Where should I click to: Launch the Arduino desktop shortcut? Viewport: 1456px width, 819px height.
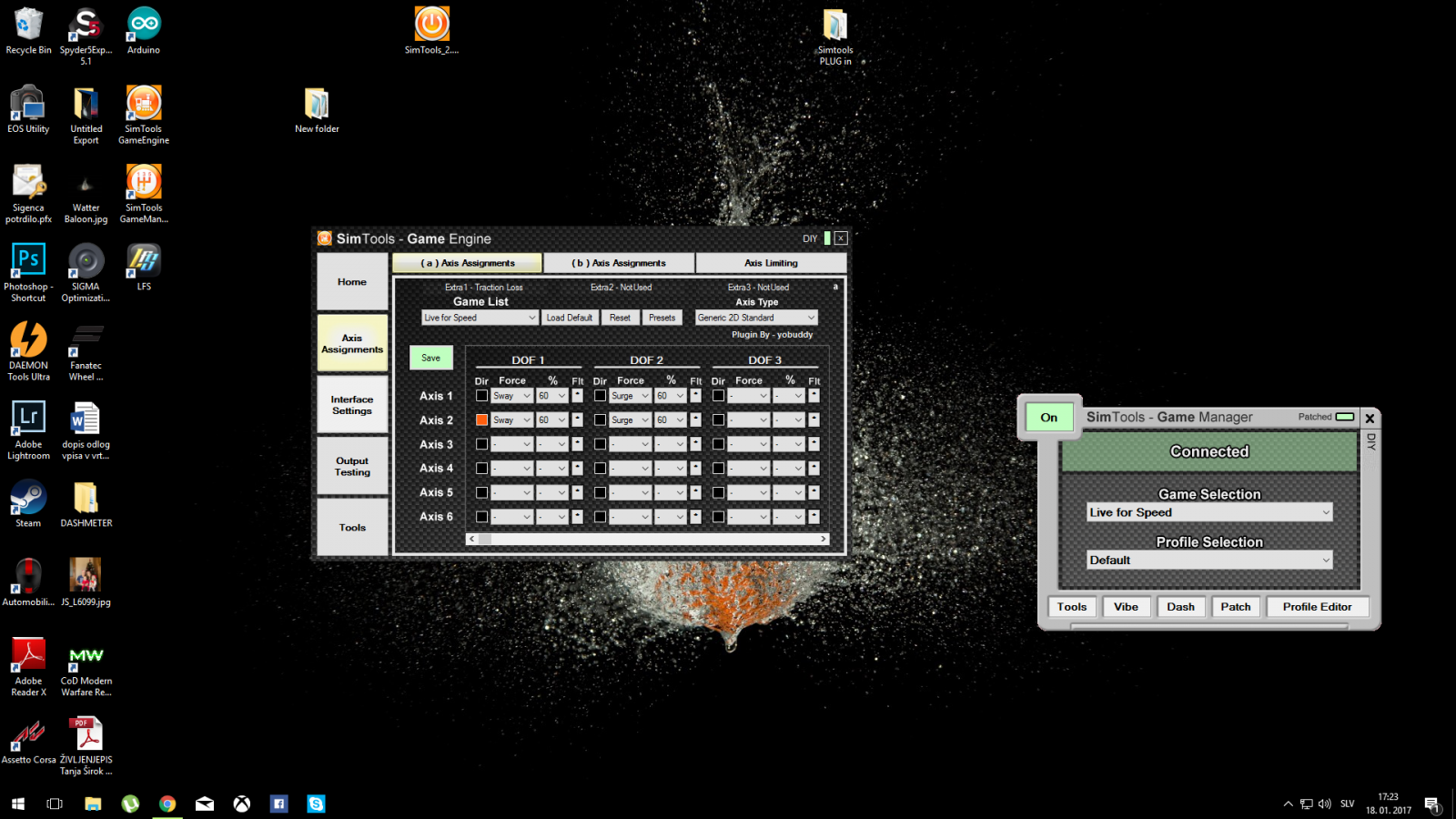[144, 32]
